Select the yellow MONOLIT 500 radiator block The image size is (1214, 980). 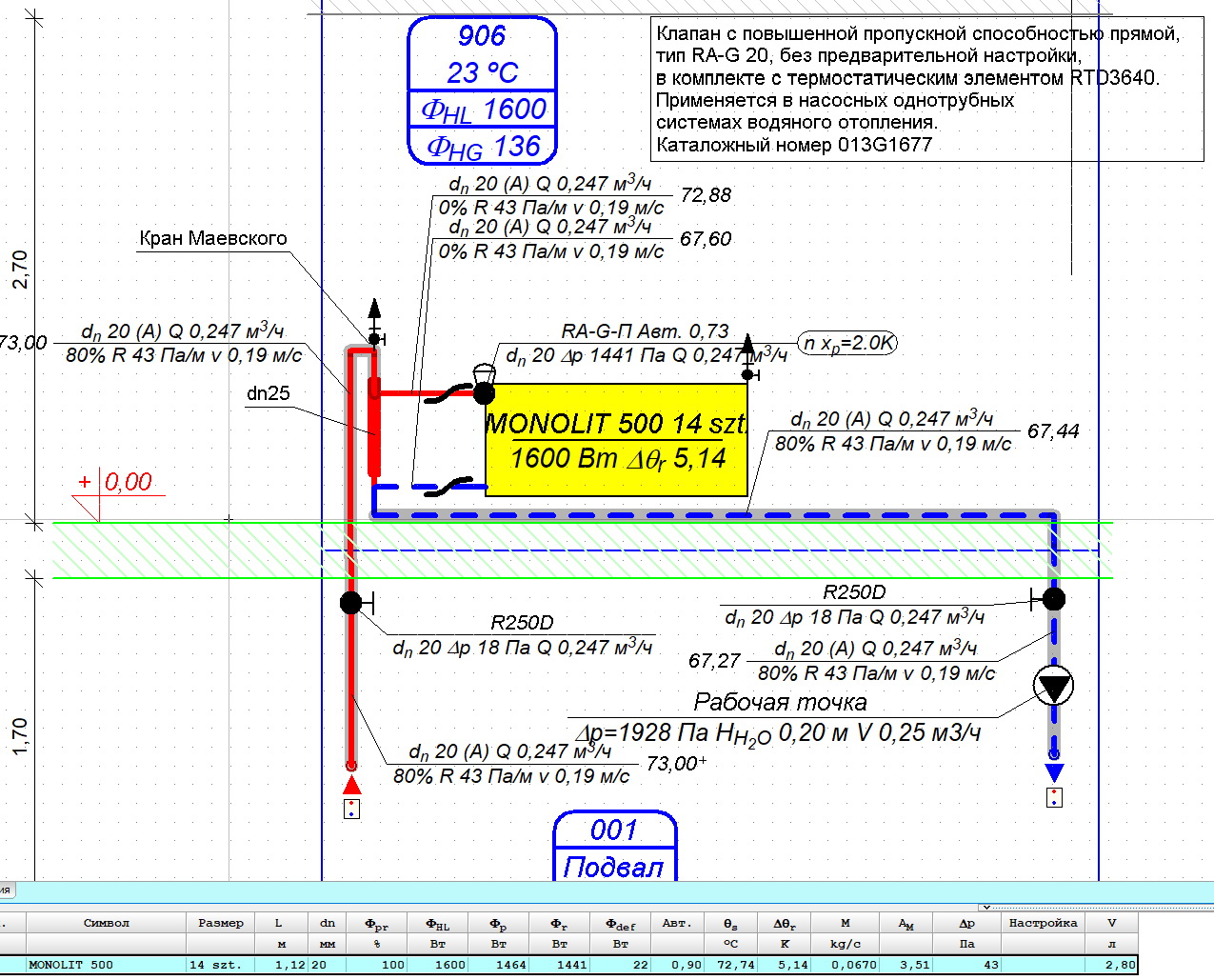[616, 440]
